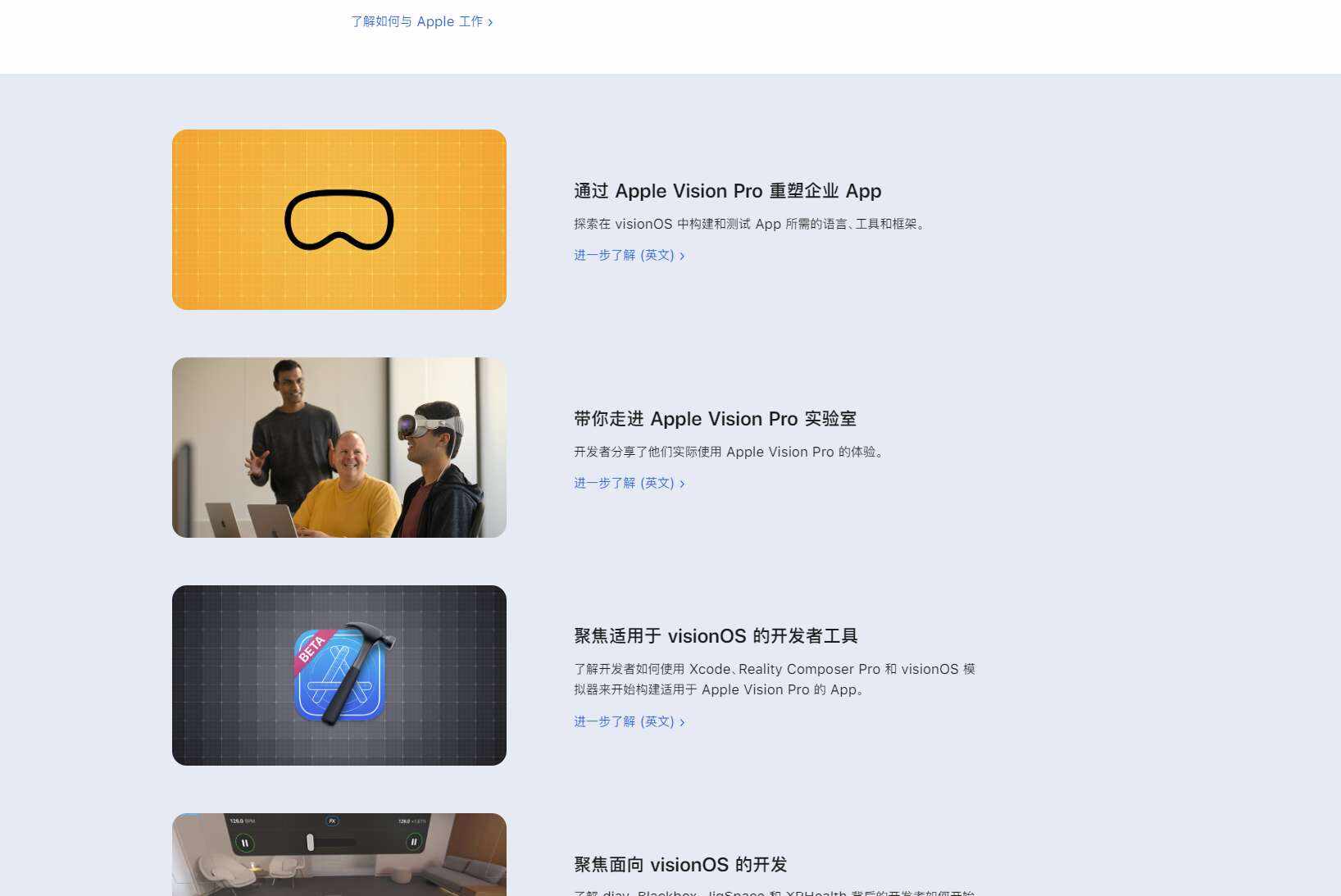The height and width of the screenshot is (896, 1341).
Task: Click the description starting with 探索在 visionOS
Action: point(751,224)
